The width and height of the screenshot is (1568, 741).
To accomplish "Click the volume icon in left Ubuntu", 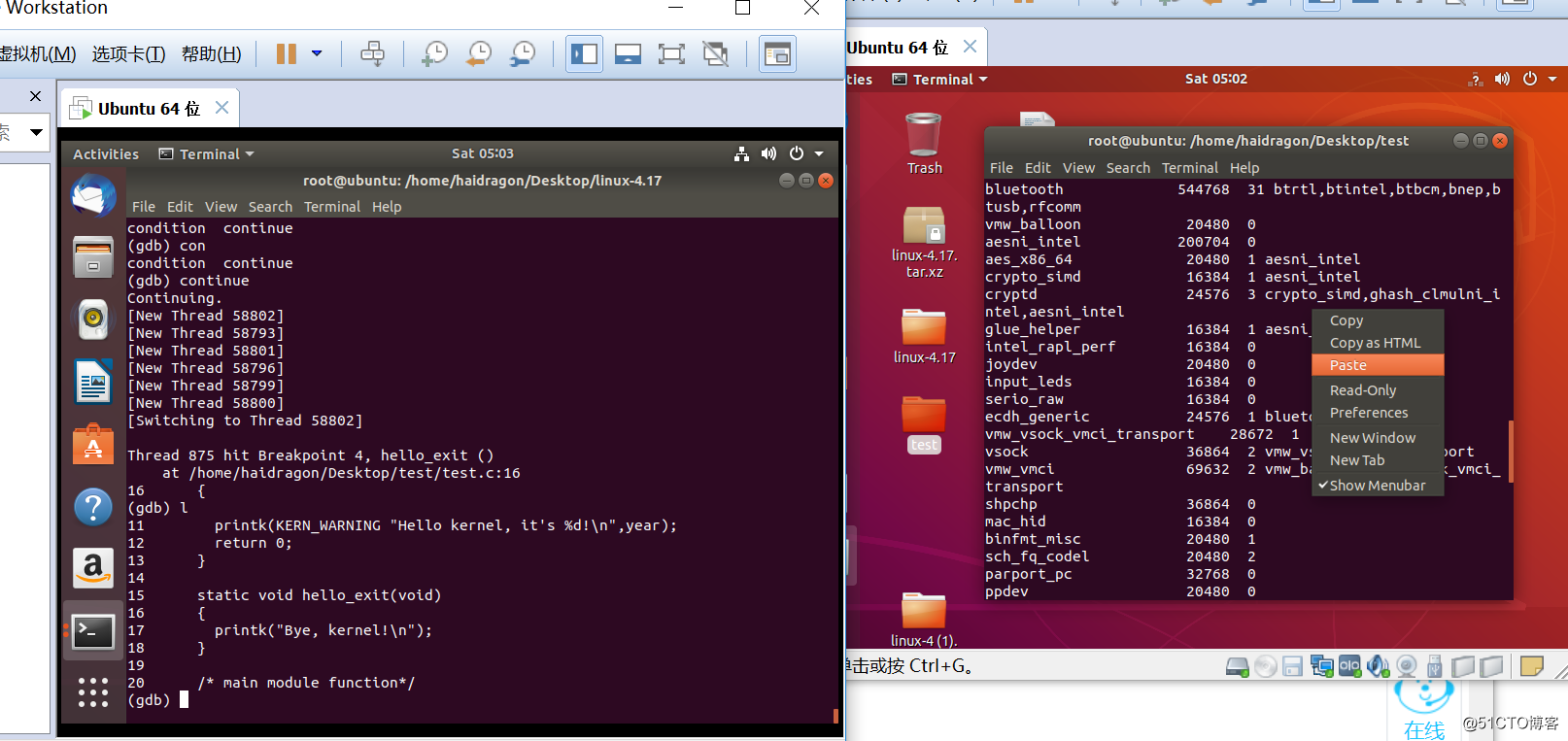I will (768, 153).
